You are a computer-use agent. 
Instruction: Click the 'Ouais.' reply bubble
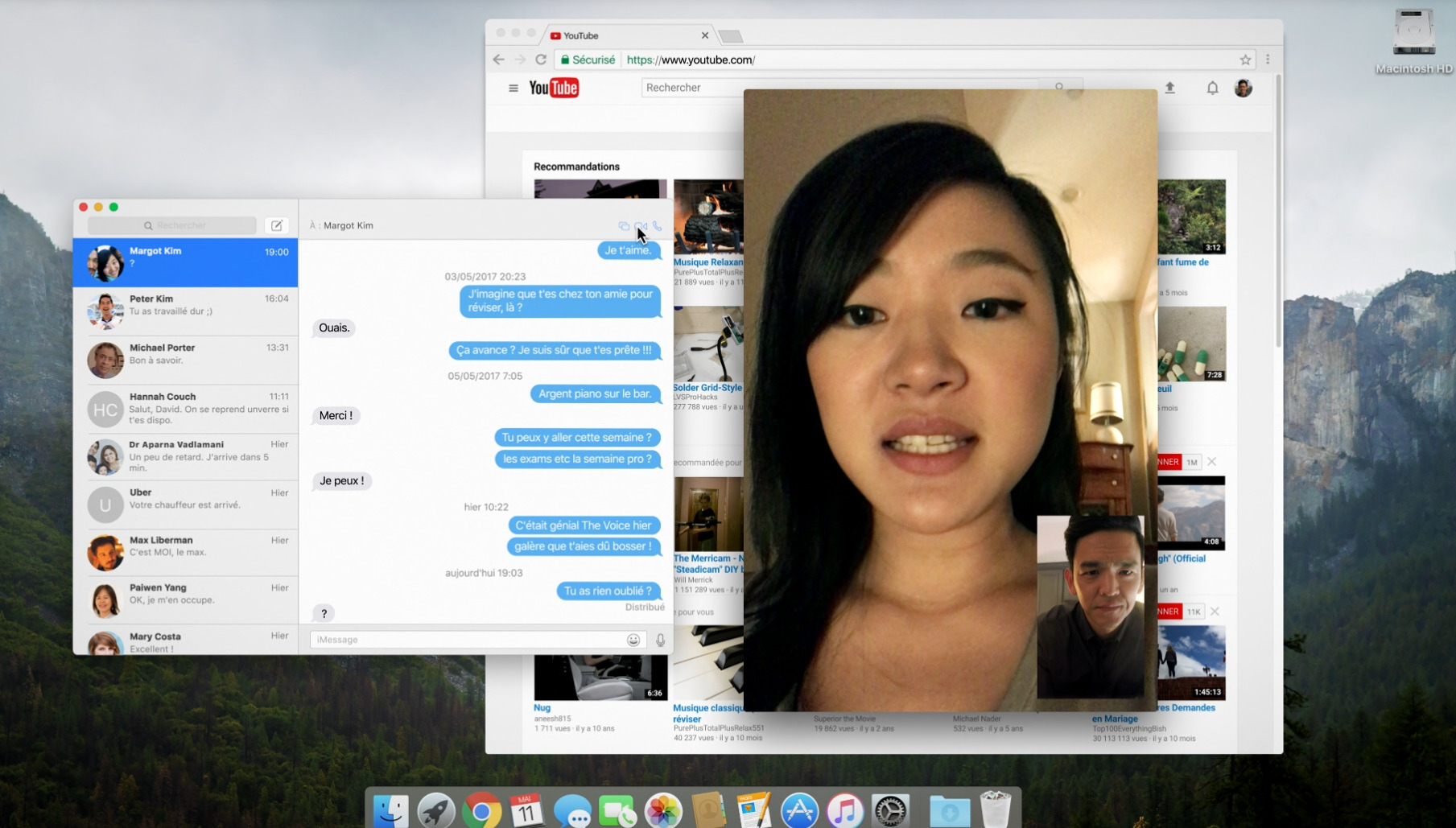[x=334, y=327]
